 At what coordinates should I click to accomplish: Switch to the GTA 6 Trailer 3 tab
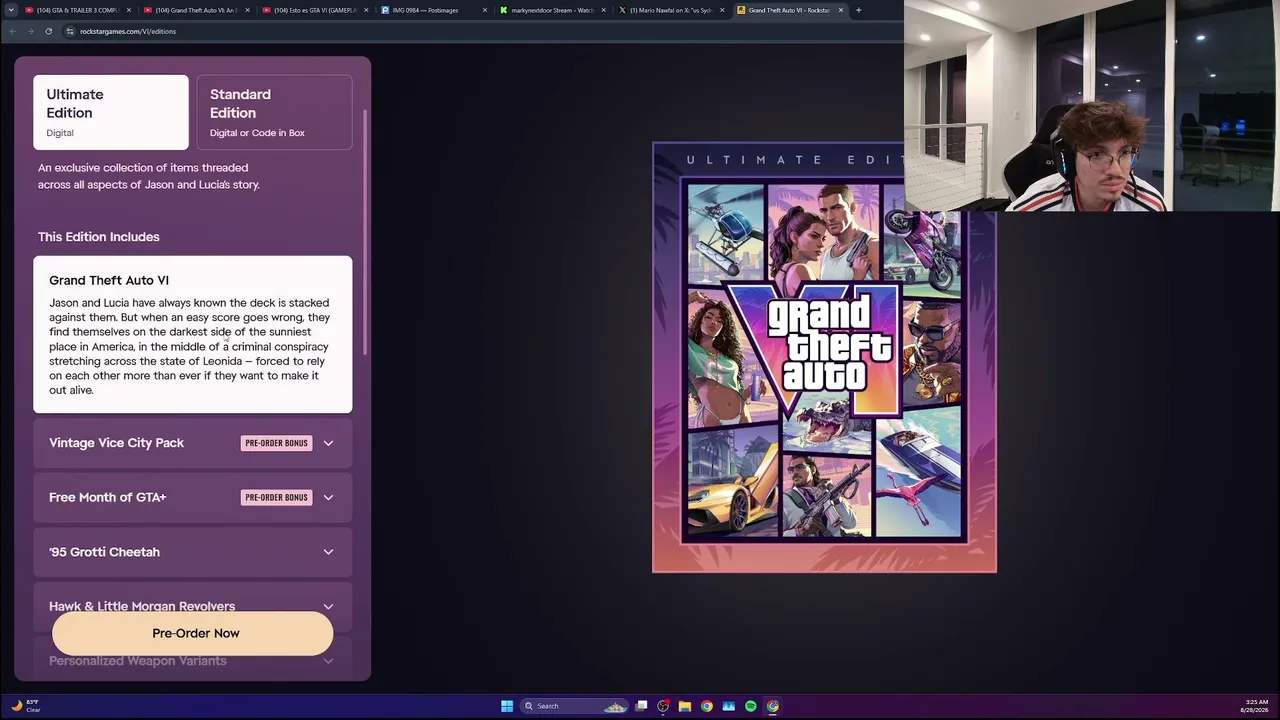coord(77,10)
